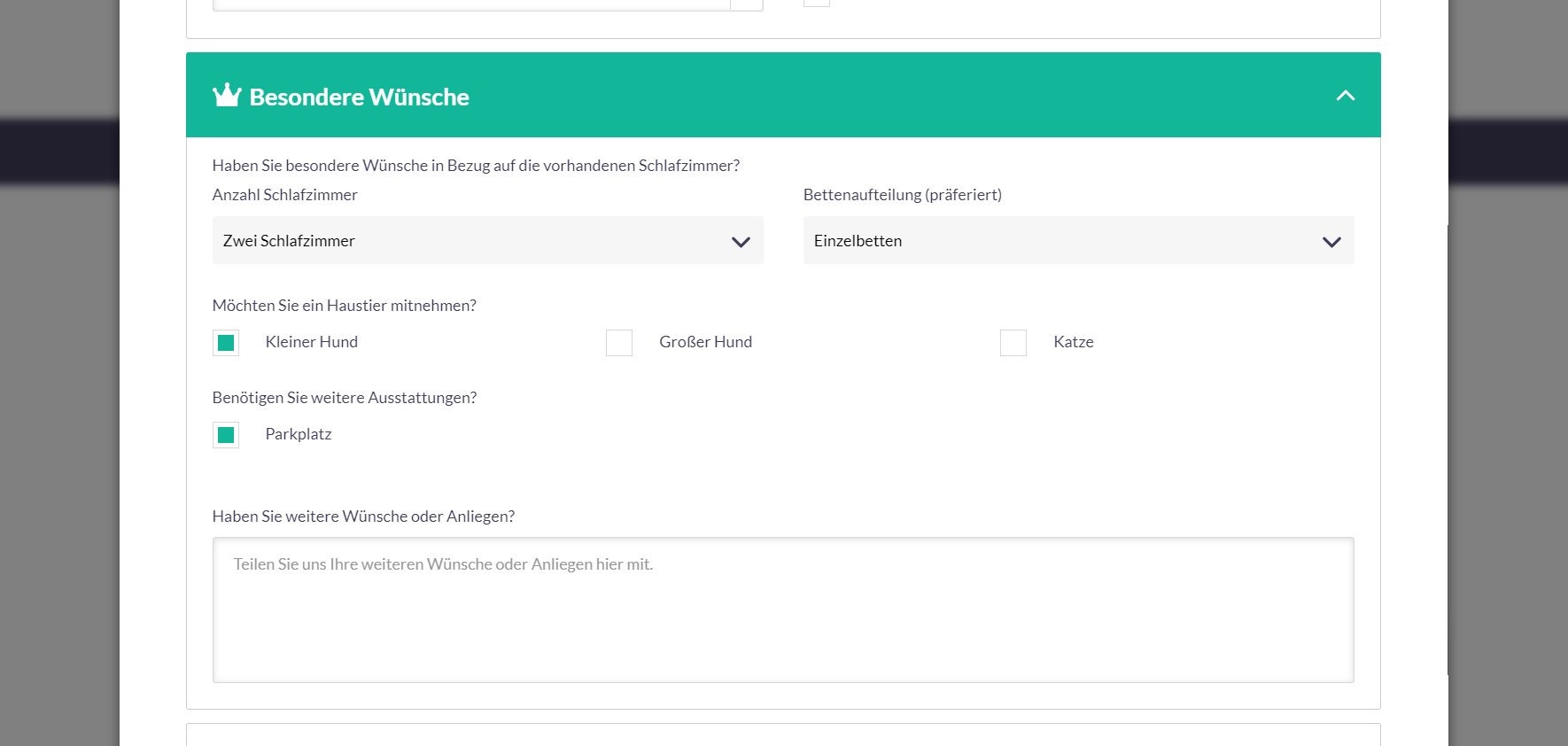
Task: Disable the Parkplatz checkbox
Action: click(x=226, y=435)
